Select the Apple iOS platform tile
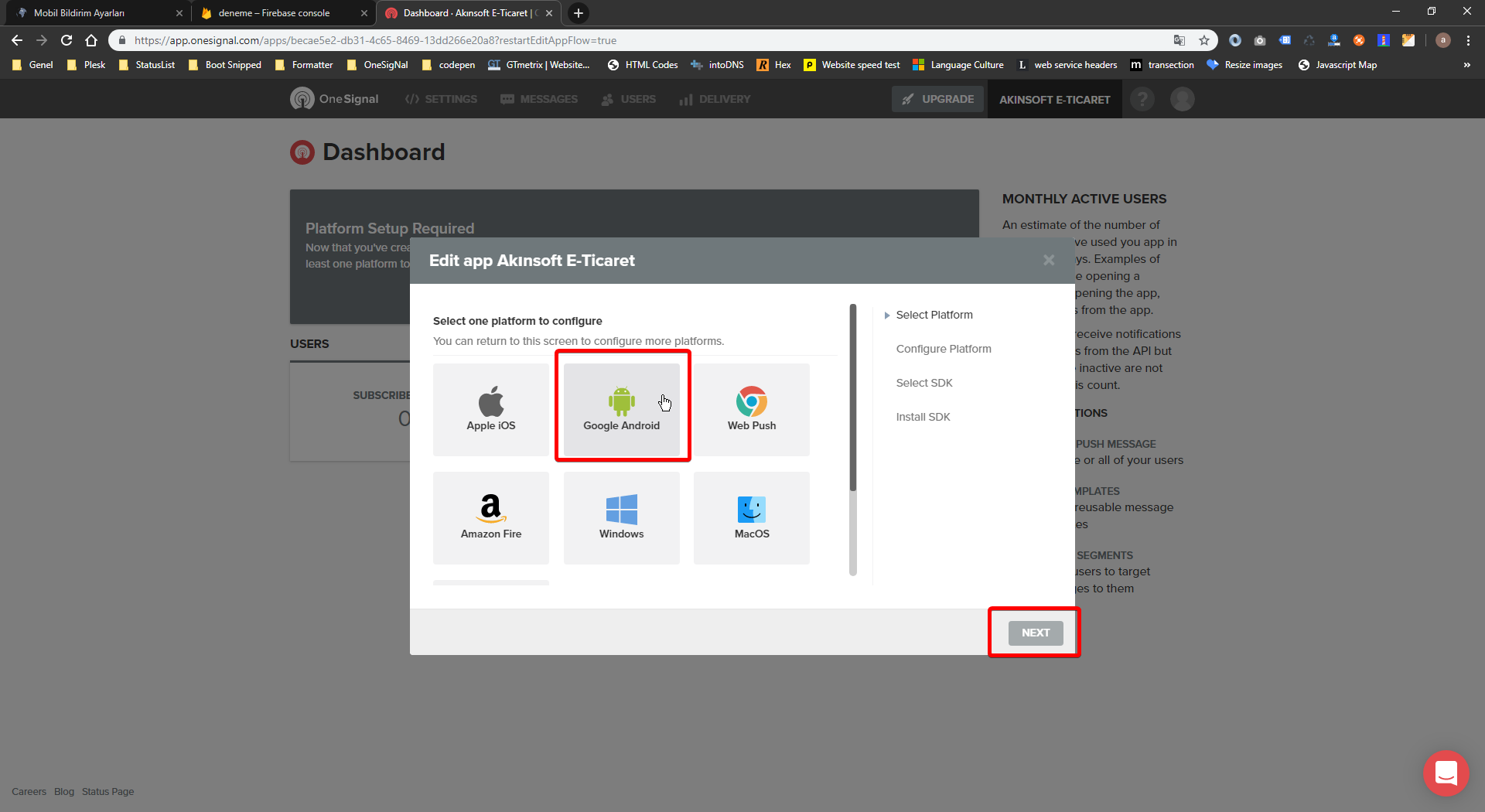 491,410
